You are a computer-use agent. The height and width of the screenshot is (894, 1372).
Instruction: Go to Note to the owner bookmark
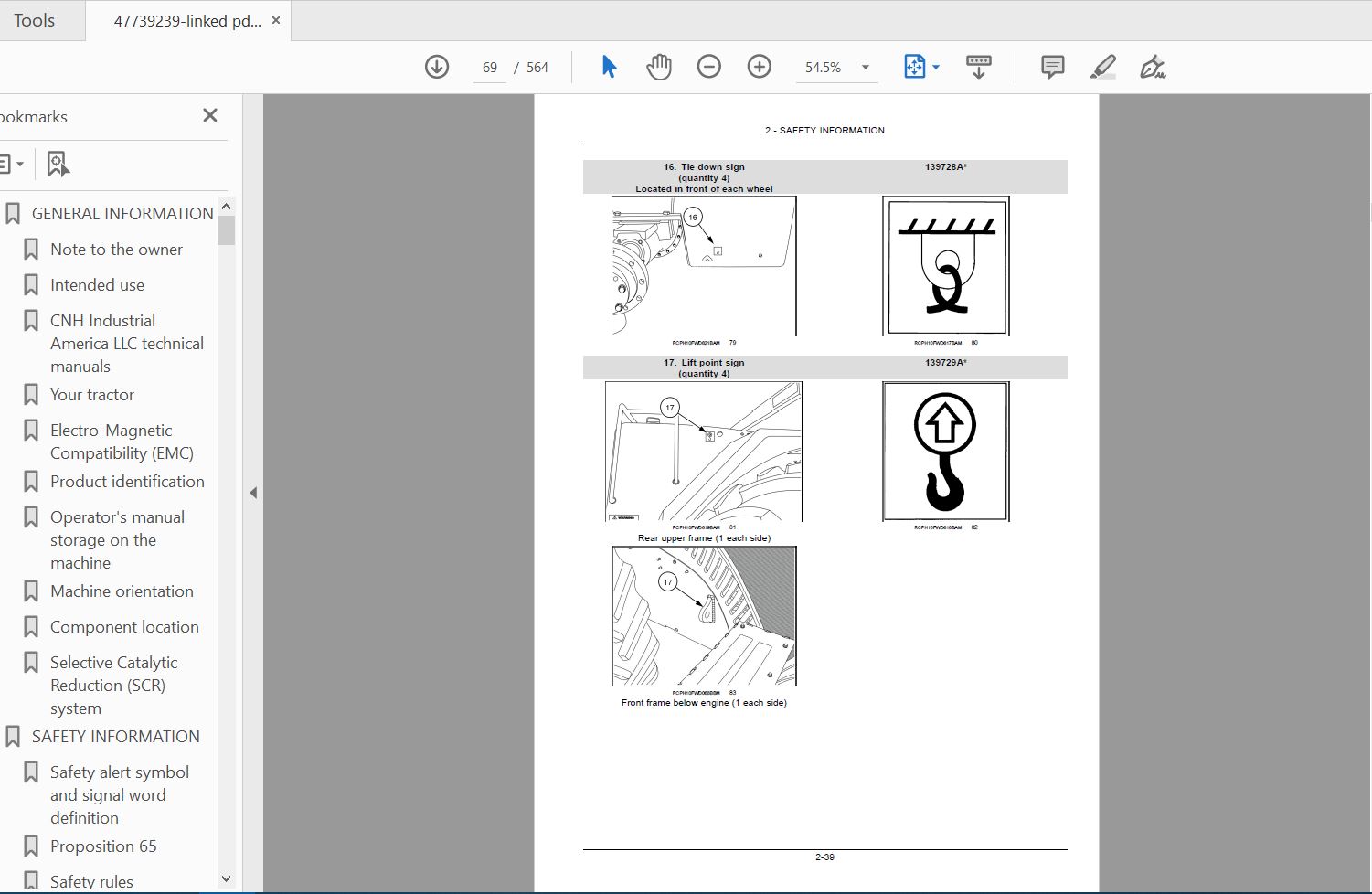click(116, 250)
